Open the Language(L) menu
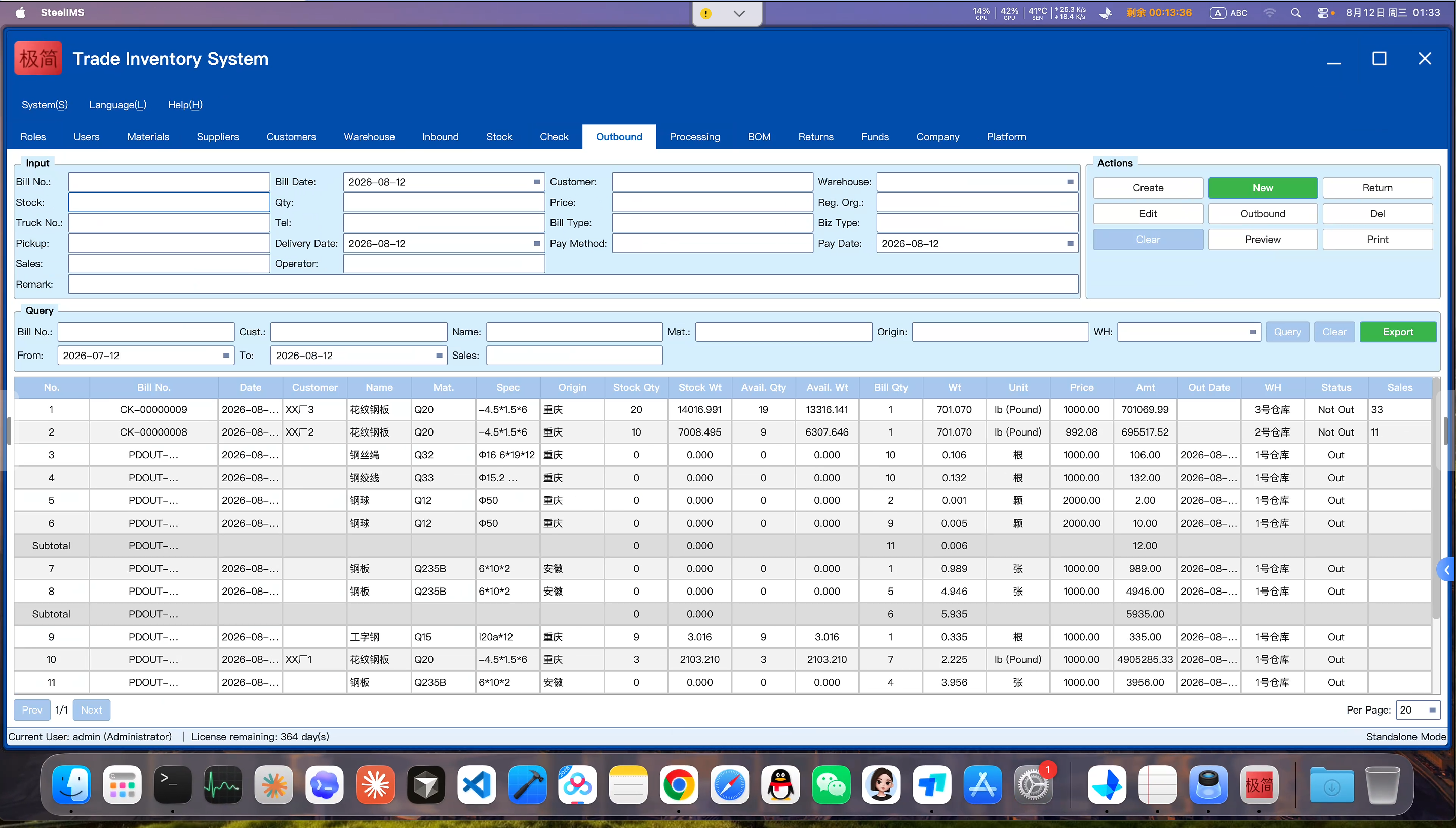Viewport: 1456px width, 828px height. pyautogui.click(x=117, y=105)
